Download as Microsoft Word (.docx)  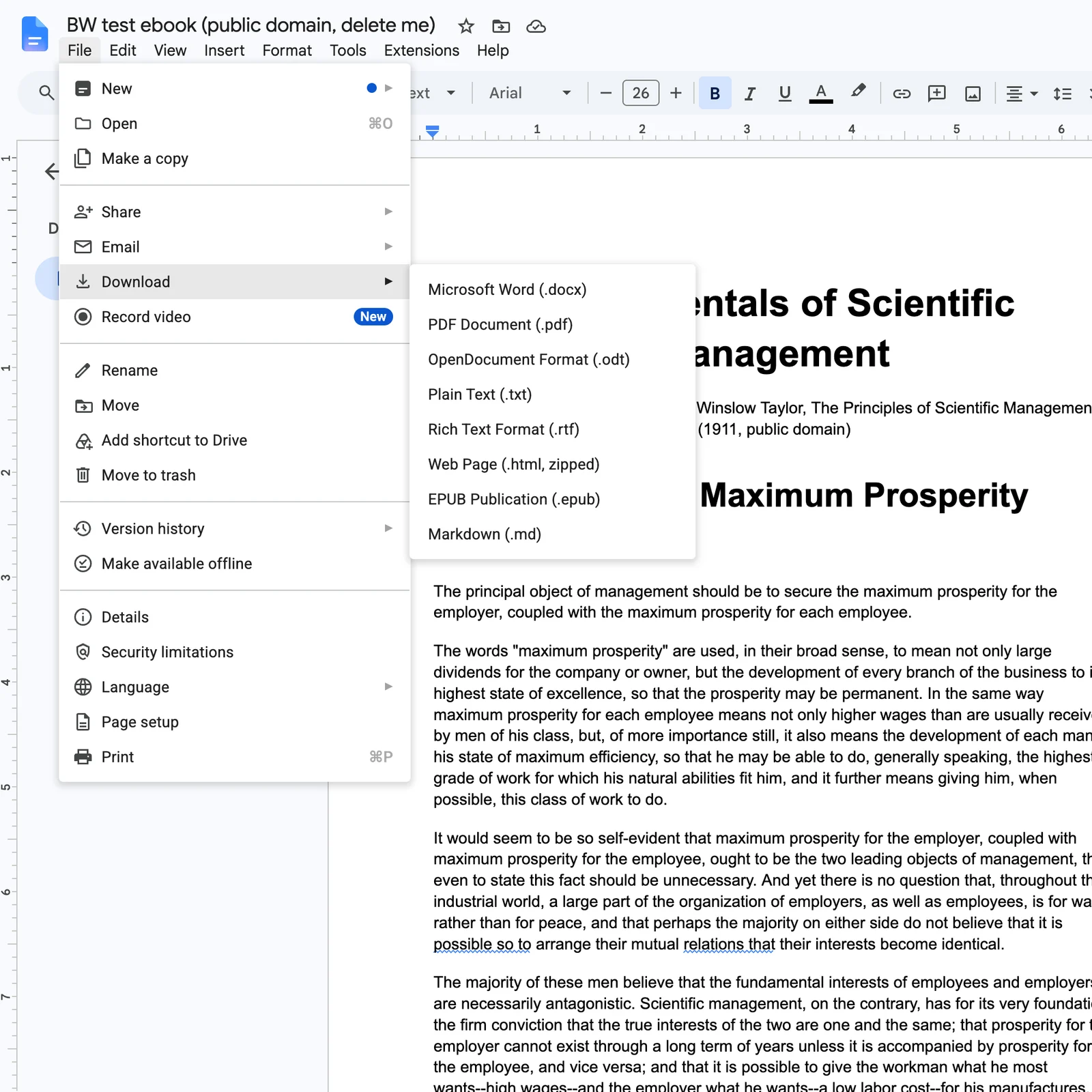pos(552,290)
